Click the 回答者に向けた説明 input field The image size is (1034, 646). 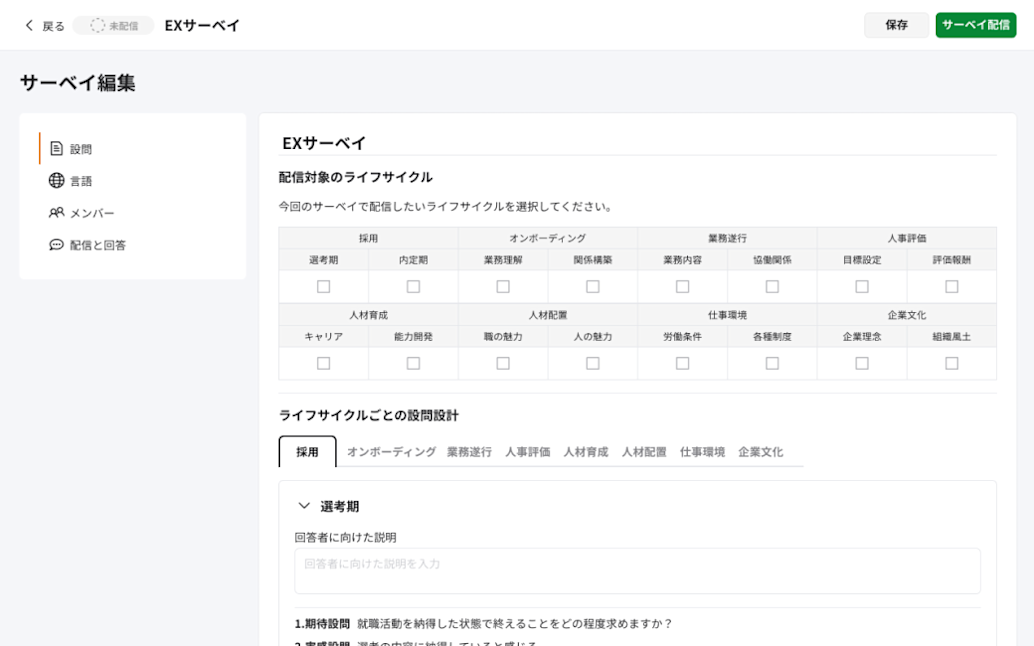[628, 570]
